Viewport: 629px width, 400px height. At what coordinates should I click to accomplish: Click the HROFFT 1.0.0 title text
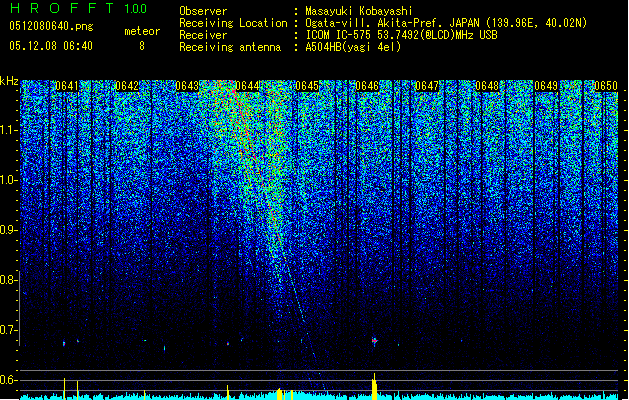(x=78, y=8)
